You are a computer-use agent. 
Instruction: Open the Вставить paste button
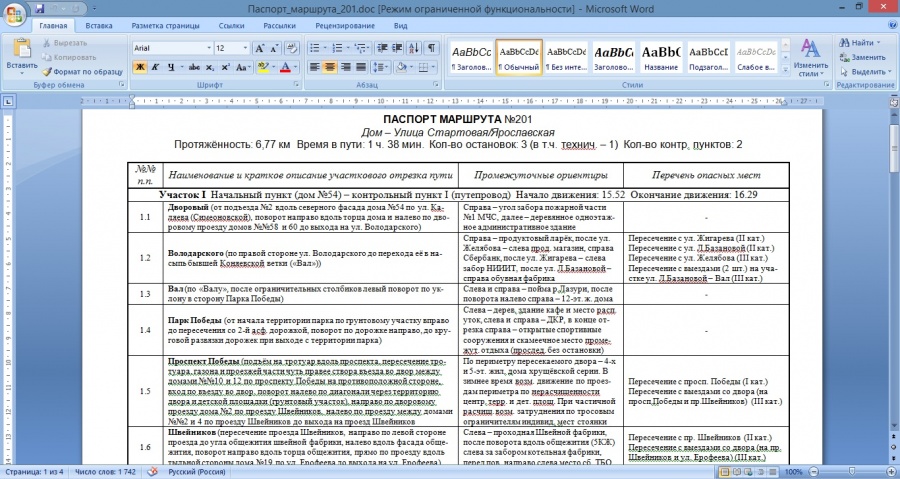click(22, 56)
